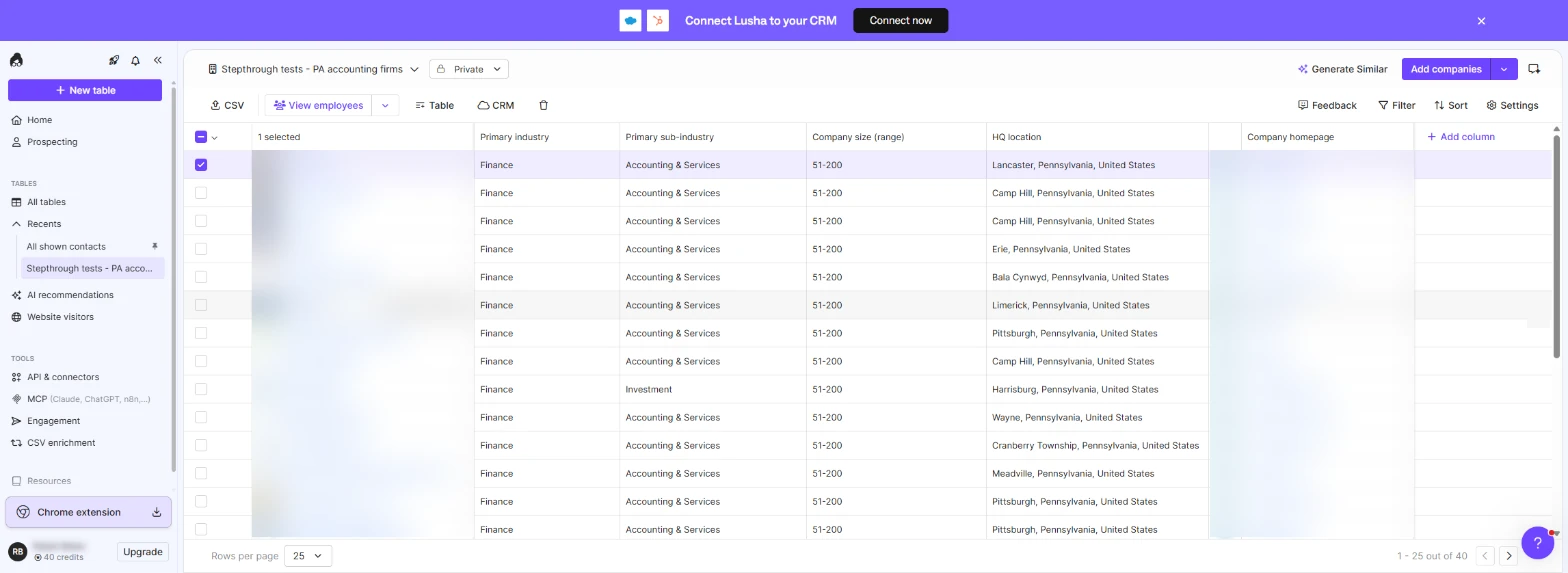Screen dimensions: 1568x573
Task: Click the Connect now button
Action: coord(900,21)
